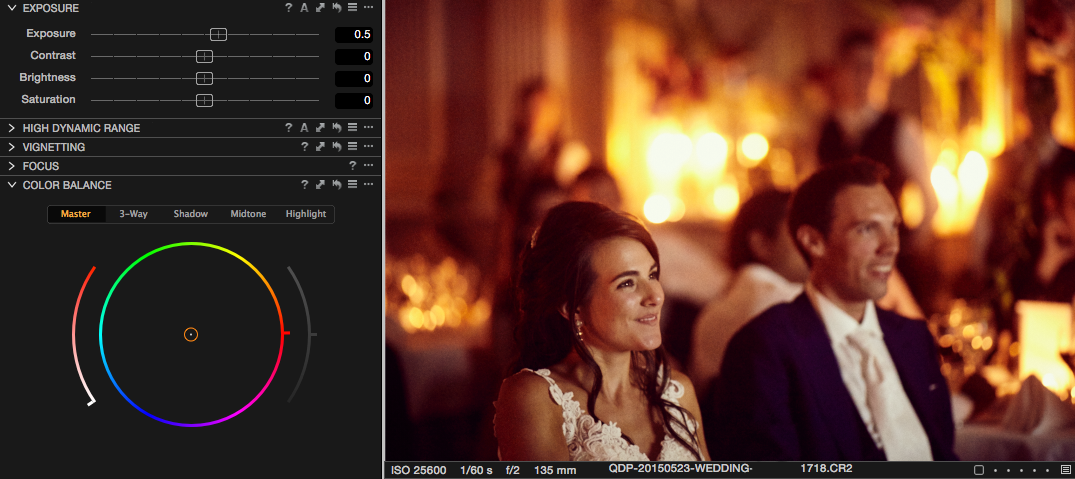Open Vignetting presets list icon
The width and height of the screenshot is (1075, 479).
click(x=352, y=147)
